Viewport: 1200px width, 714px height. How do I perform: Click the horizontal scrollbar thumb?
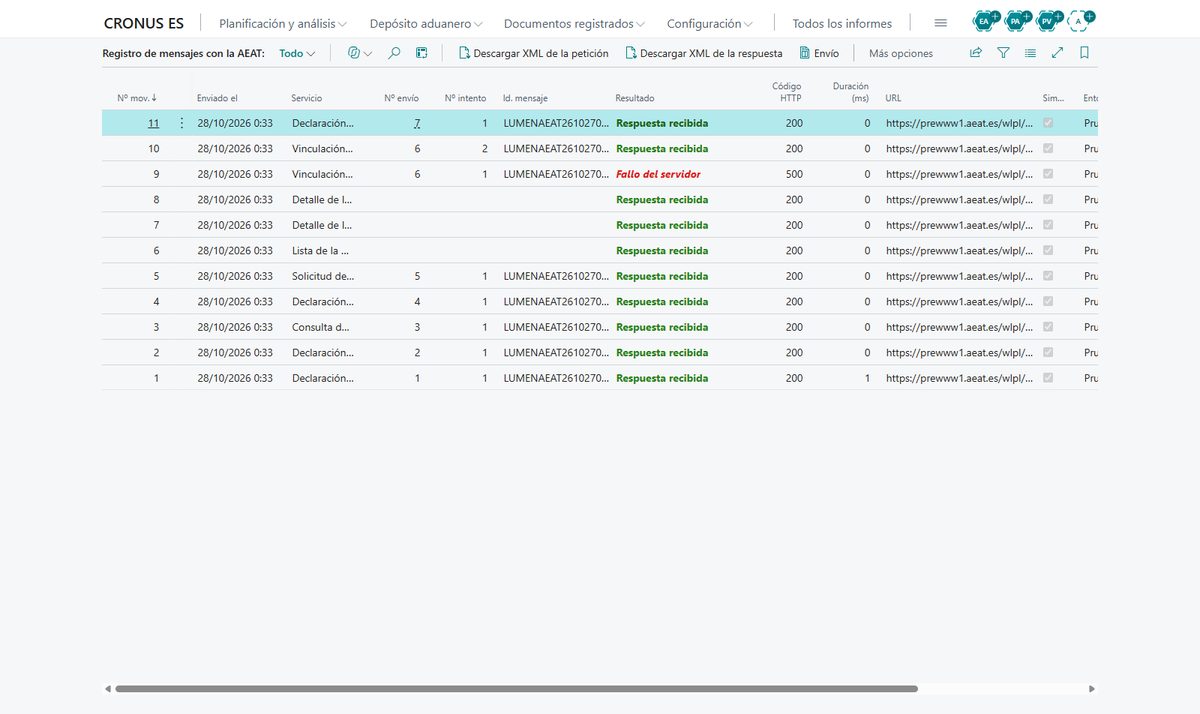pyautogui.click(x=516, y=689)
